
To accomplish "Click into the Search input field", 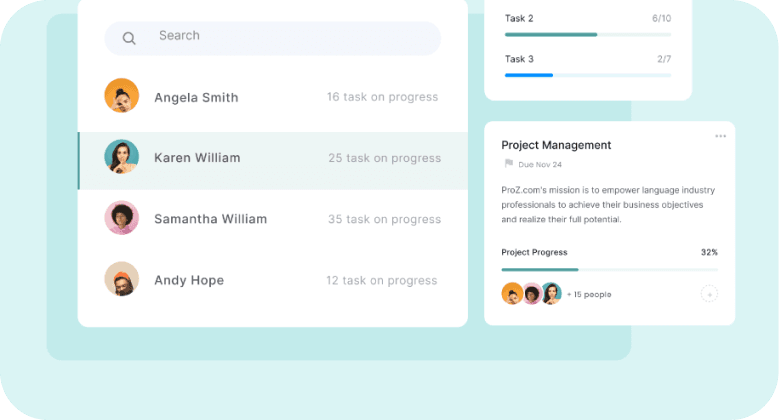I will pos(290,37).
